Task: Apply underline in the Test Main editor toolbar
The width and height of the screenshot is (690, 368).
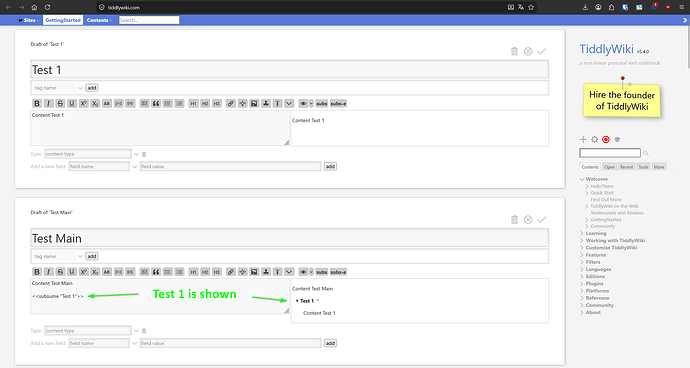Action: [72, 272]
